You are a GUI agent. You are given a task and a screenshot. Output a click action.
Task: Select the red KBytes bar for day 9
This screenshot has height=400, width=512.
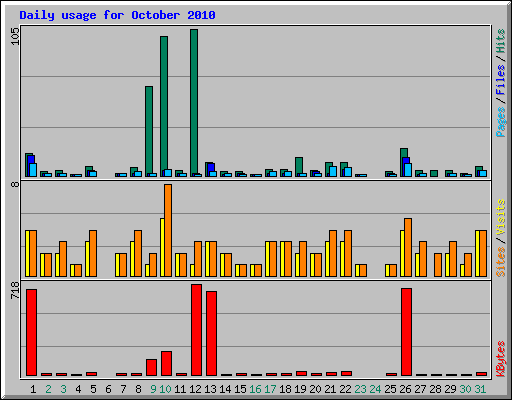(x=151, y=367)
